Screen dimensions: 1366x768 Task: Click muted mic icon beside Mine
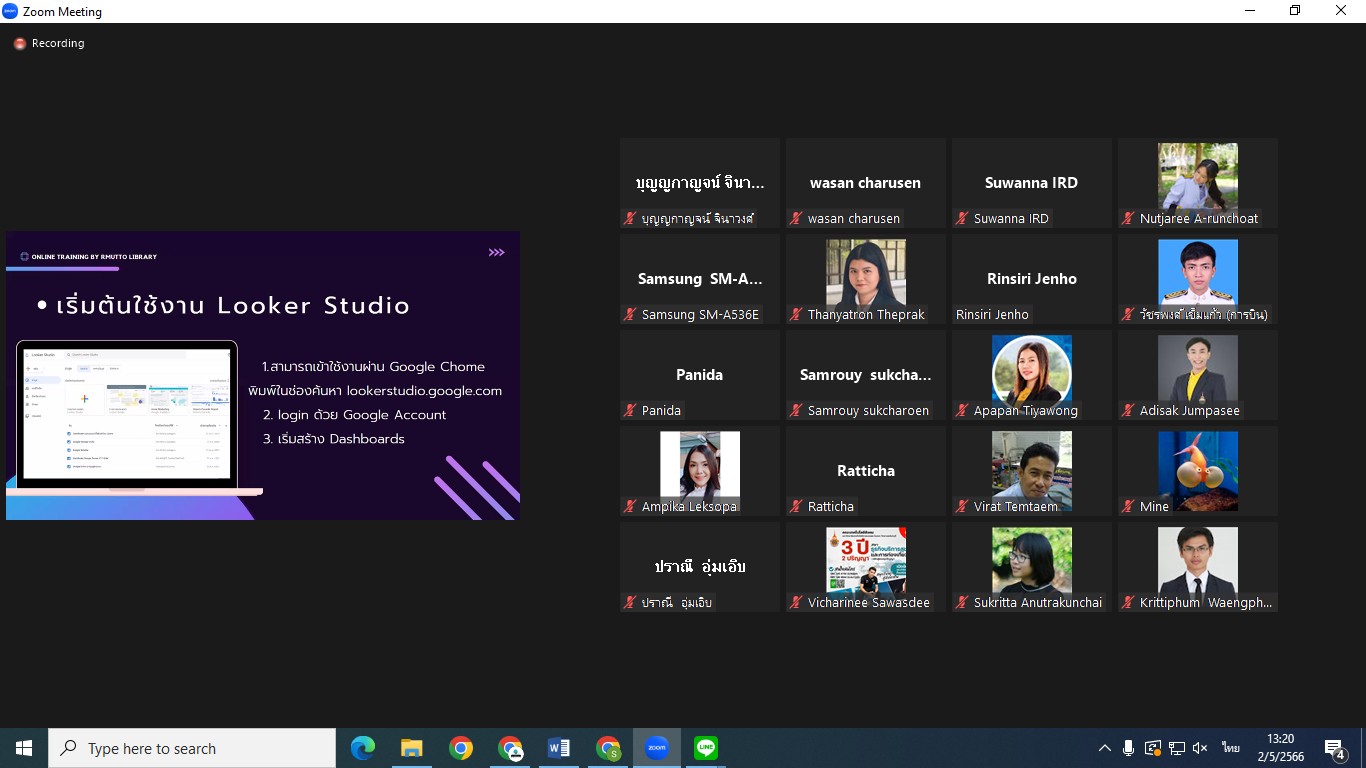point(1128,506)
